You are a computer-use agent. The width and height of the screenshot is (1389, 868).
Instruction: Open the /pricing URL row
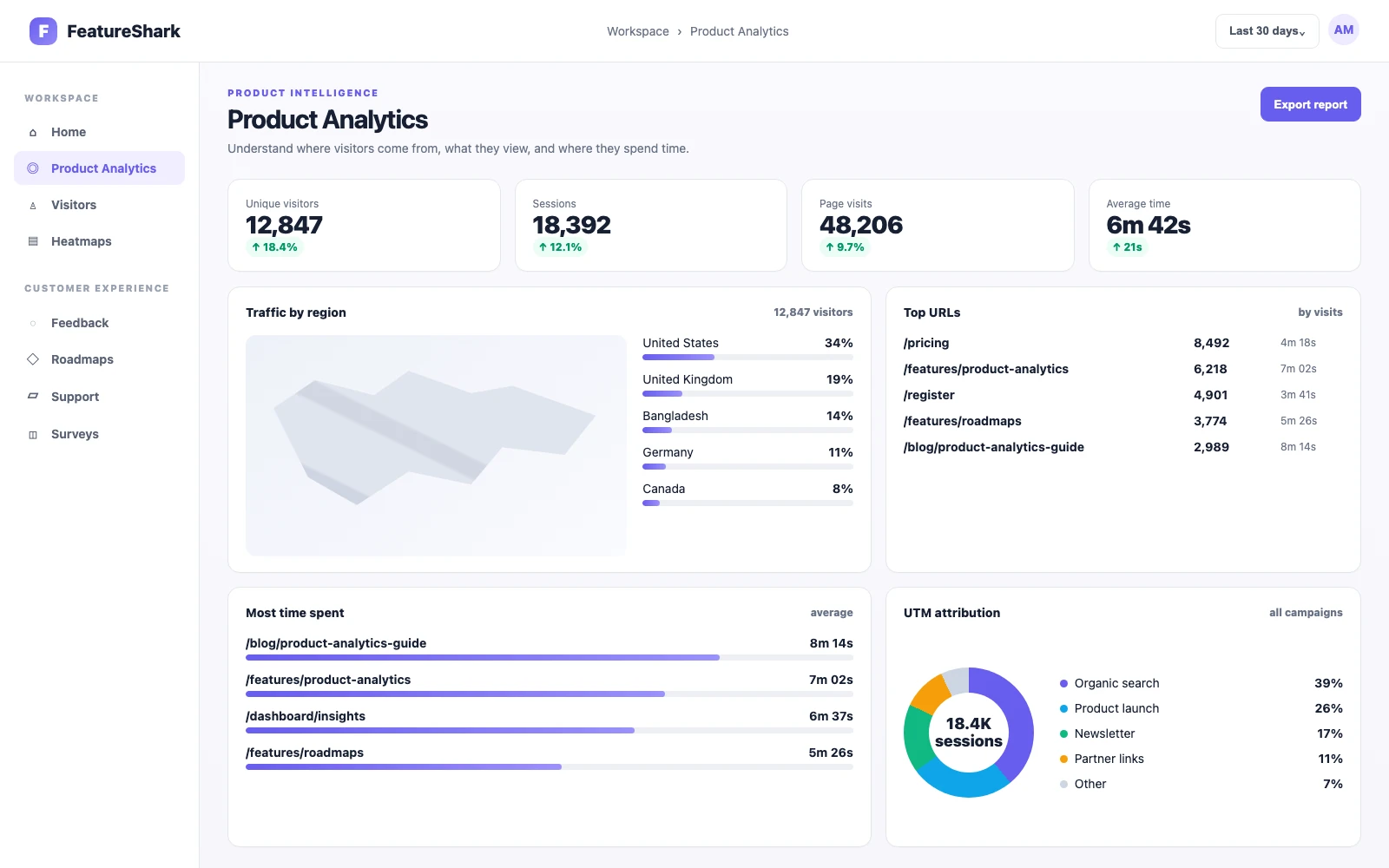(1122, 343)
